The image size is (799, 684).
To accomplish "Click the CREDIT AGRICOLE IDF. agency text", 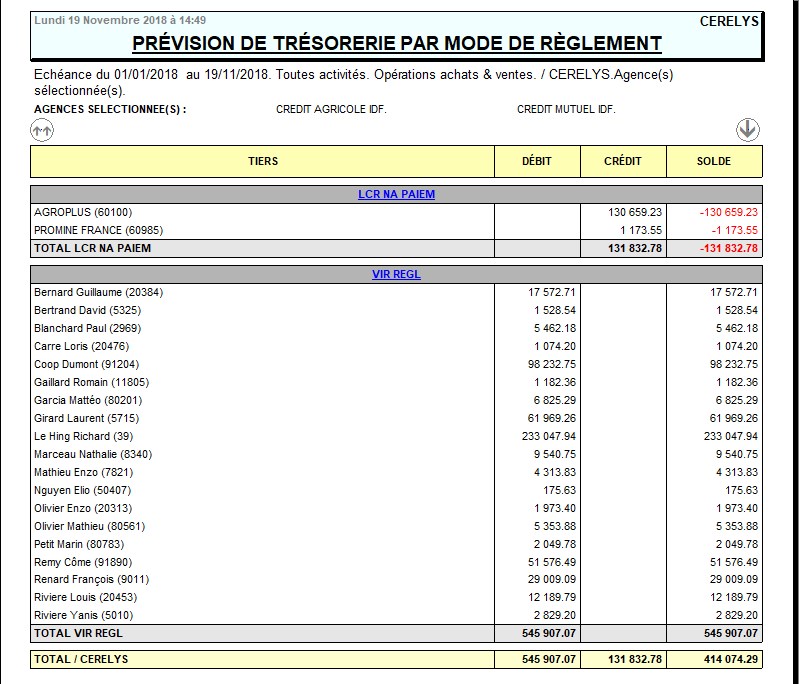I will pos(331,110).
